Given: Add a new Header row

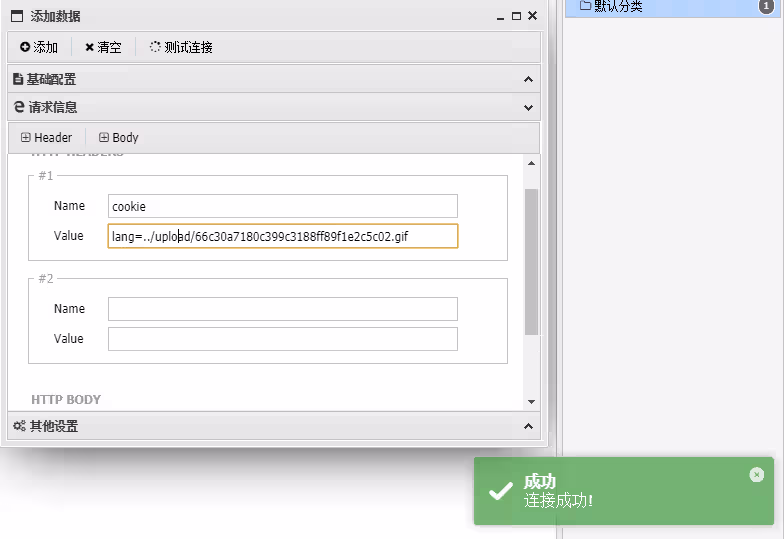Looking at the screenshot, I should tap(46, 138).
